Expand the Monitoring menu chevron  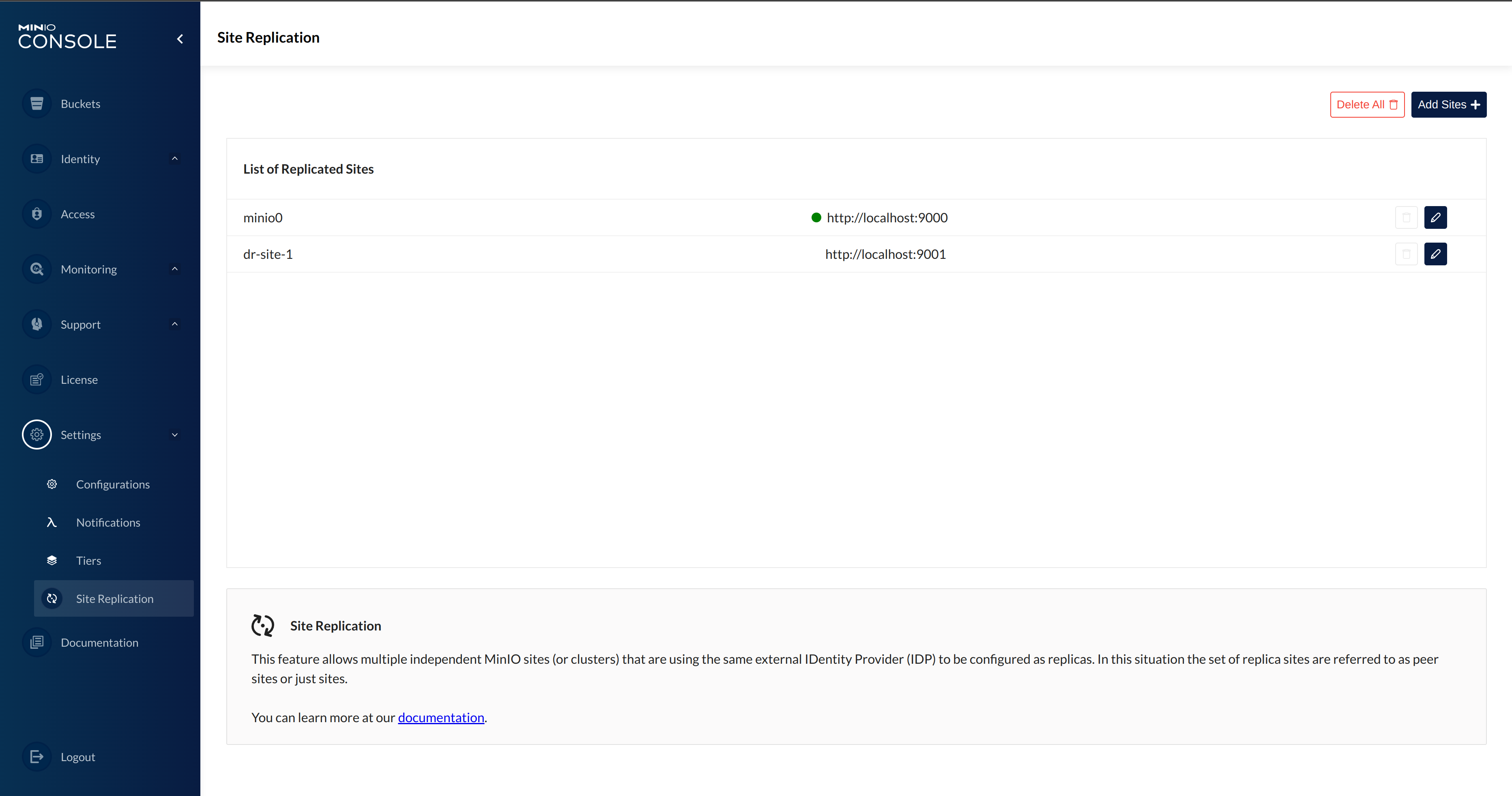pyautogui.click(x=174, y=269)
